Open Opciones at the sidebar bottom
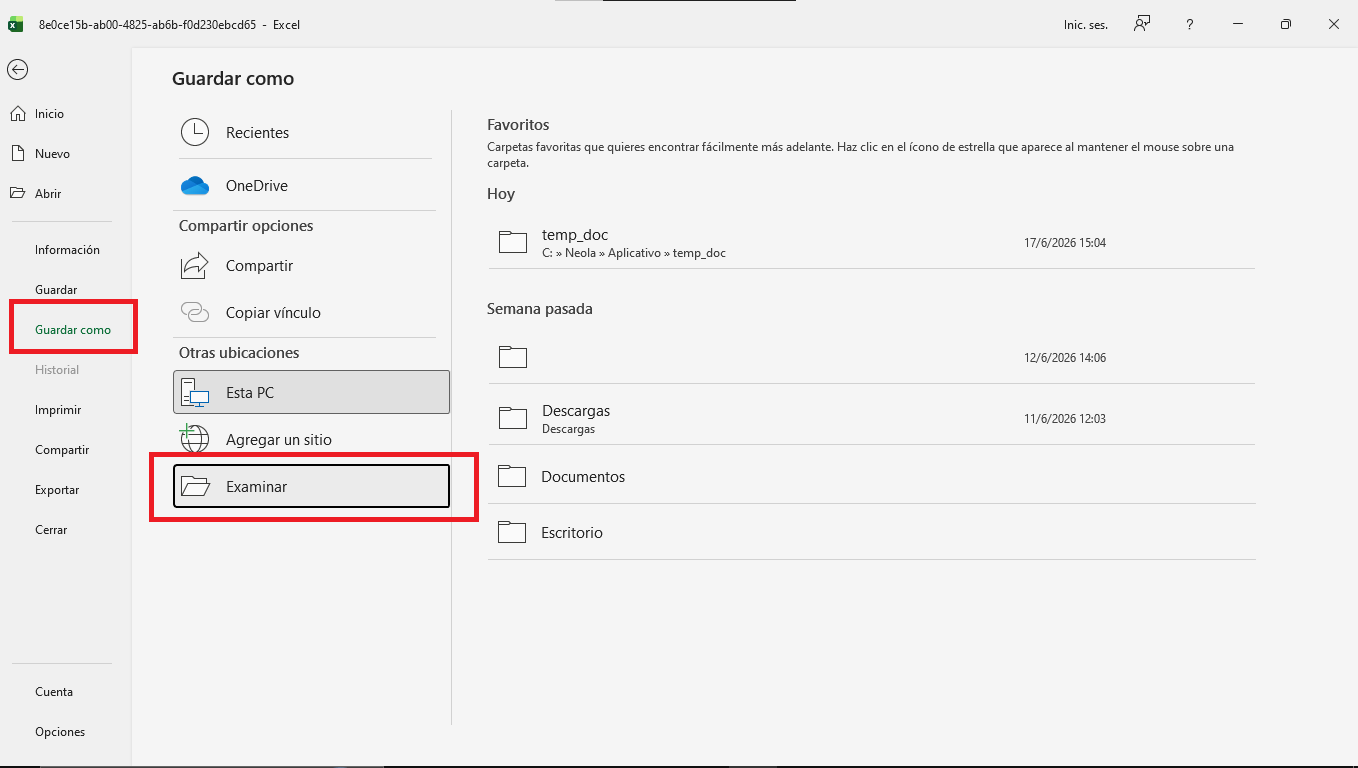1358x768 pixels. (x=61, y=732)
